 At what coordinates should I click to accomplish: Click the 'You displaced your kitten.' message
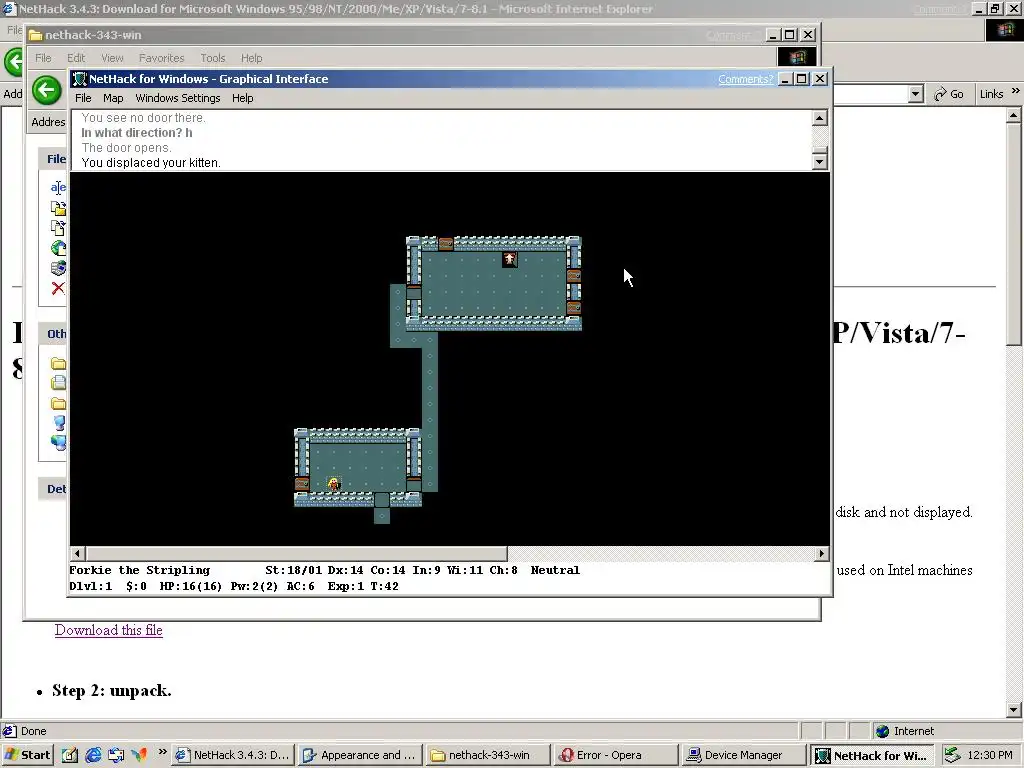click(151, 163)
